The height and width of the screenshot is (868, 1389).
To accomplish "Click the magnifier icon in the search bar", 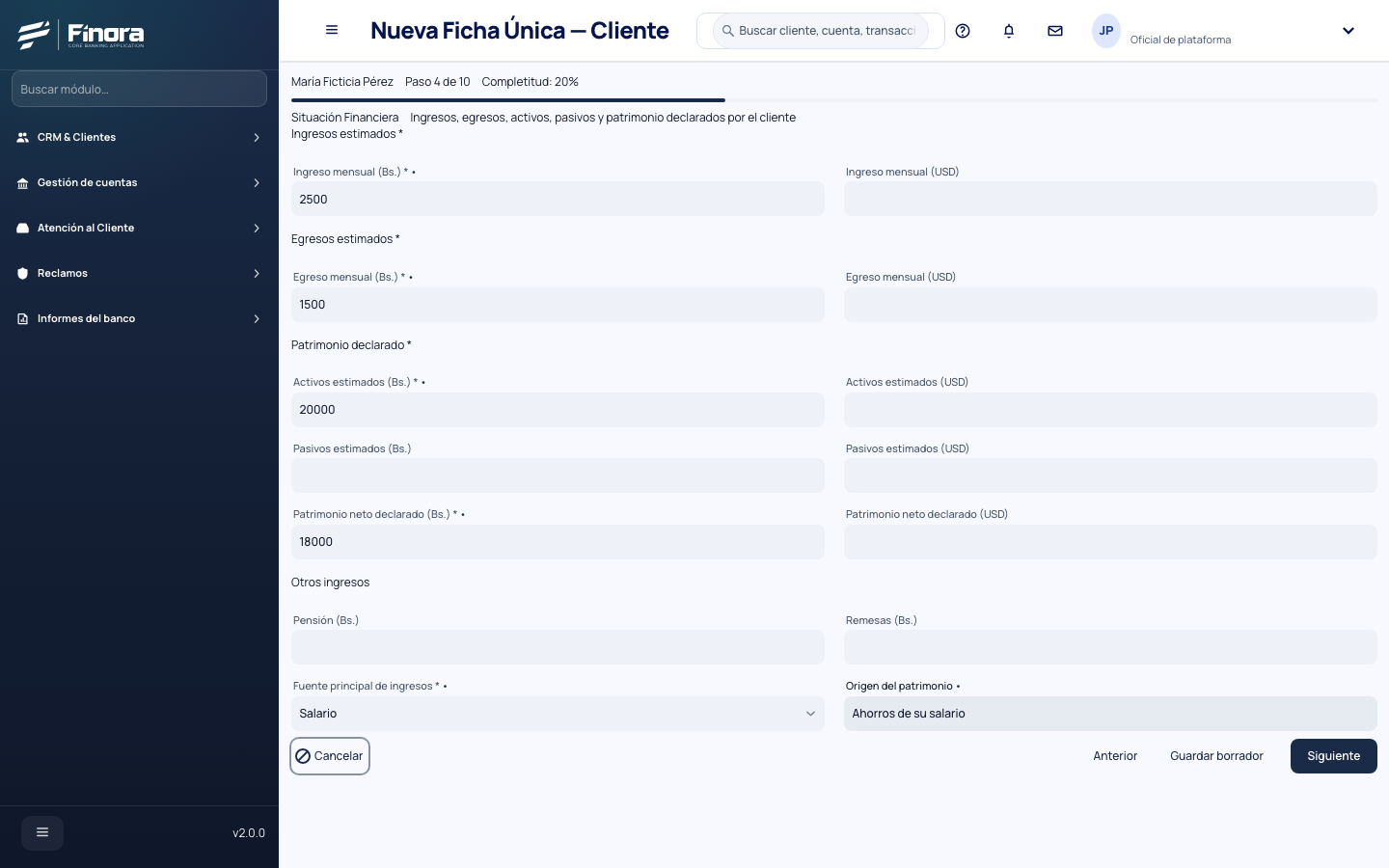I will [728, 31].
